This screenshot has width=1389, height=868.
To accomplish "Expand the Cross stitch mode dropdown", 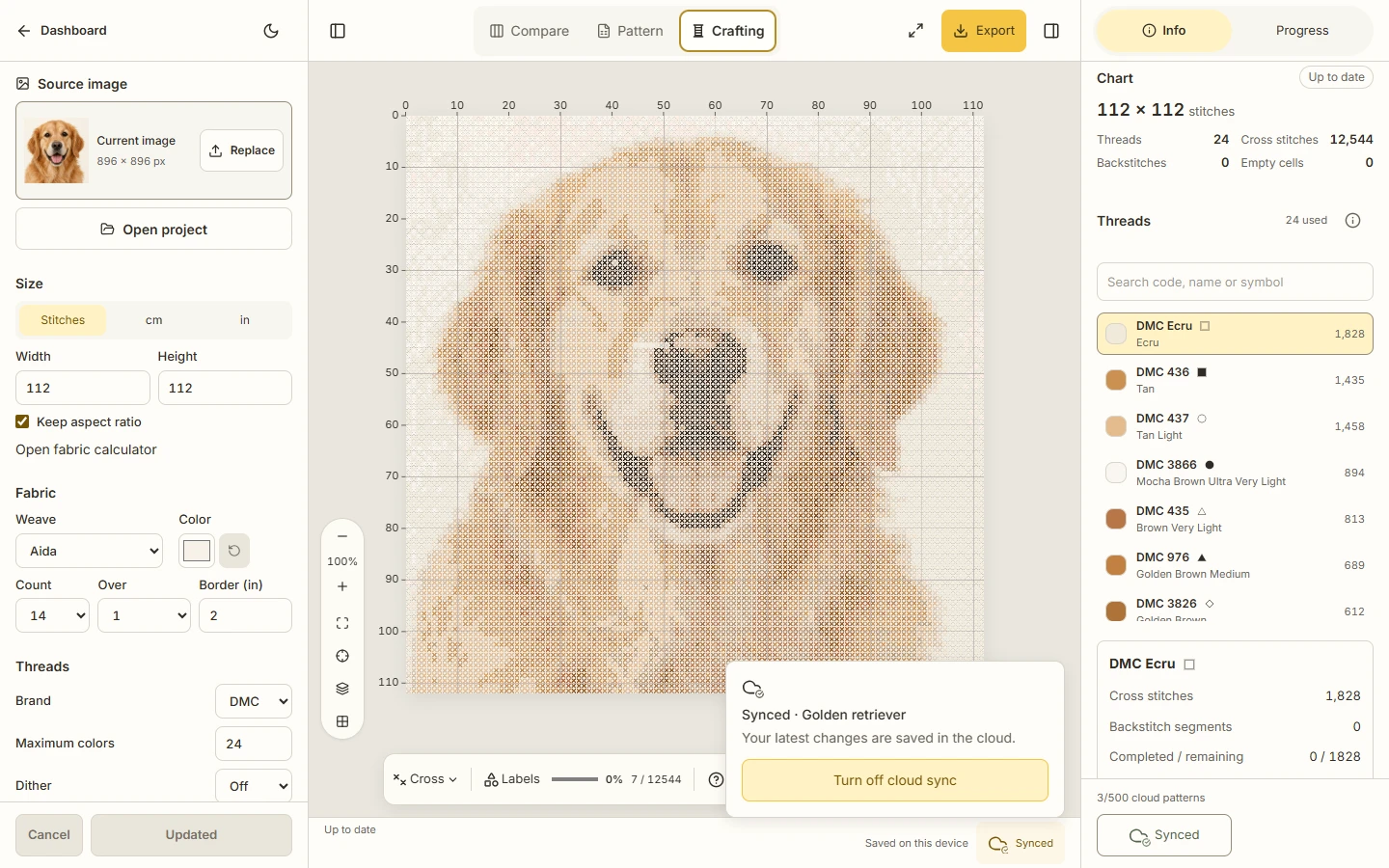I will 425,779.
